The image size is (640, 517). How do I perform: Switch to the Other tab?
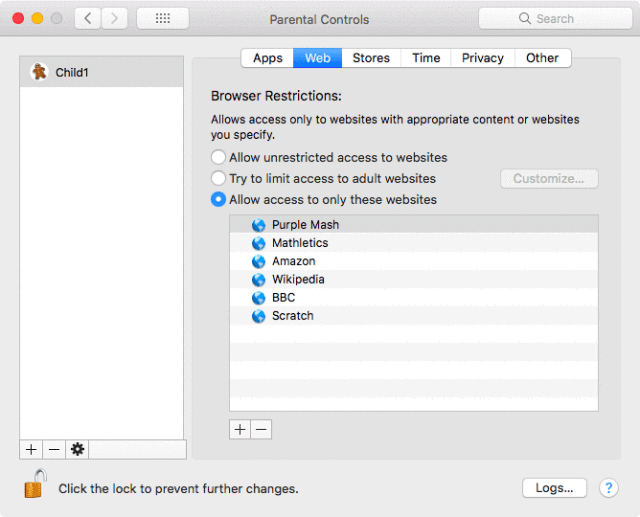click(x=542, y=58)
